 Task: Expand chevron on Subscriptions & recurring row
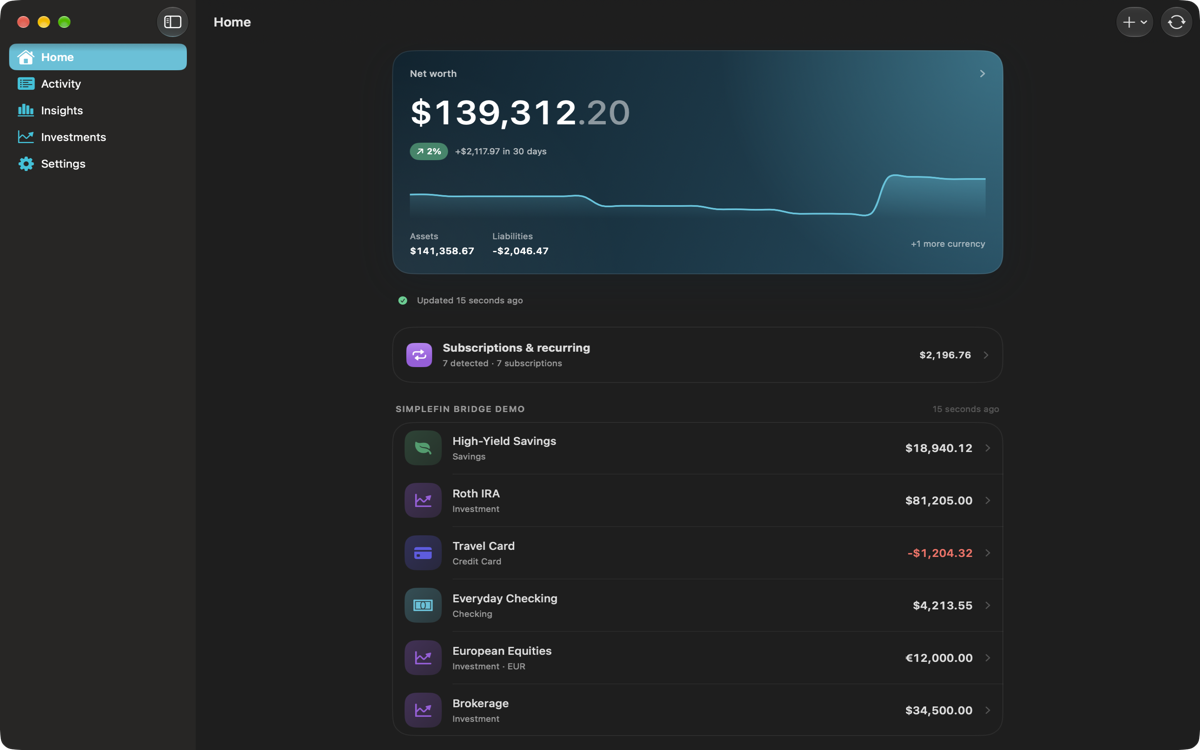tap(986, 355)
